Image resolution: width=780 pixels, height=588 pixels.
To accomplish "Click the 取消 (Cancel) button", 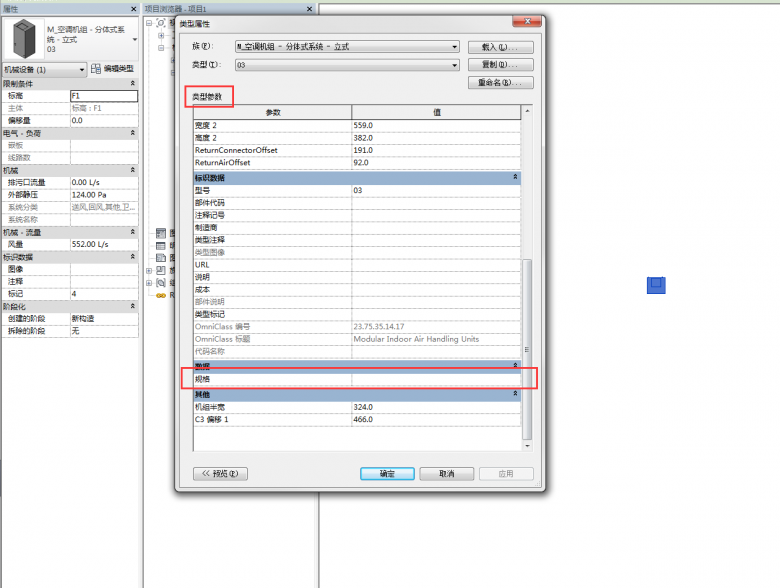I will pos(446,474).
